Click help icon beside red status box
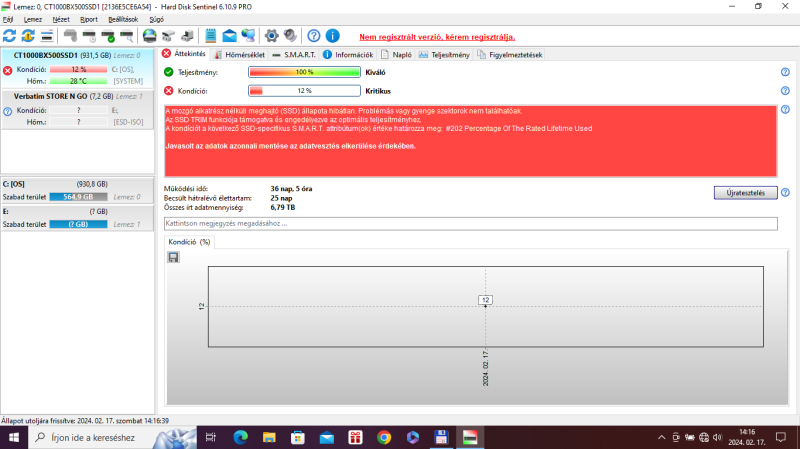Viewport: 800px width, 449px height. 785,109
